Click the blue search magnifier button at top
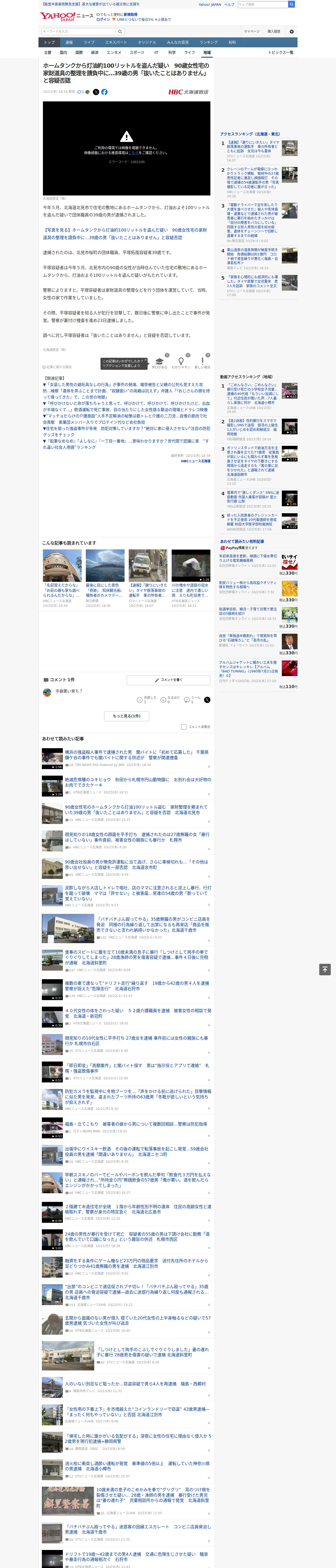 [x=292, y=4]
